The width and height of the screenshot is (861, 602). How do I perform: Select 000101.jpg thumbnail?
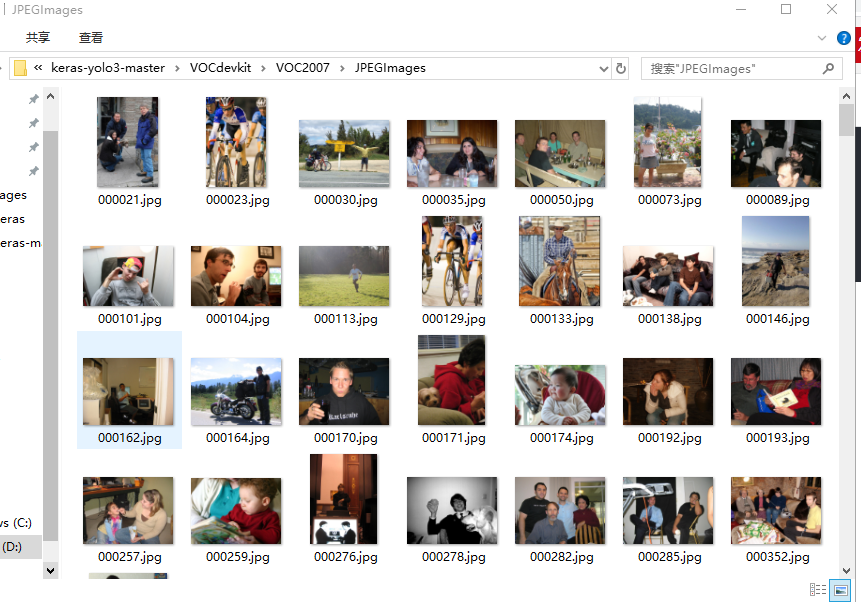coord(128,276)
